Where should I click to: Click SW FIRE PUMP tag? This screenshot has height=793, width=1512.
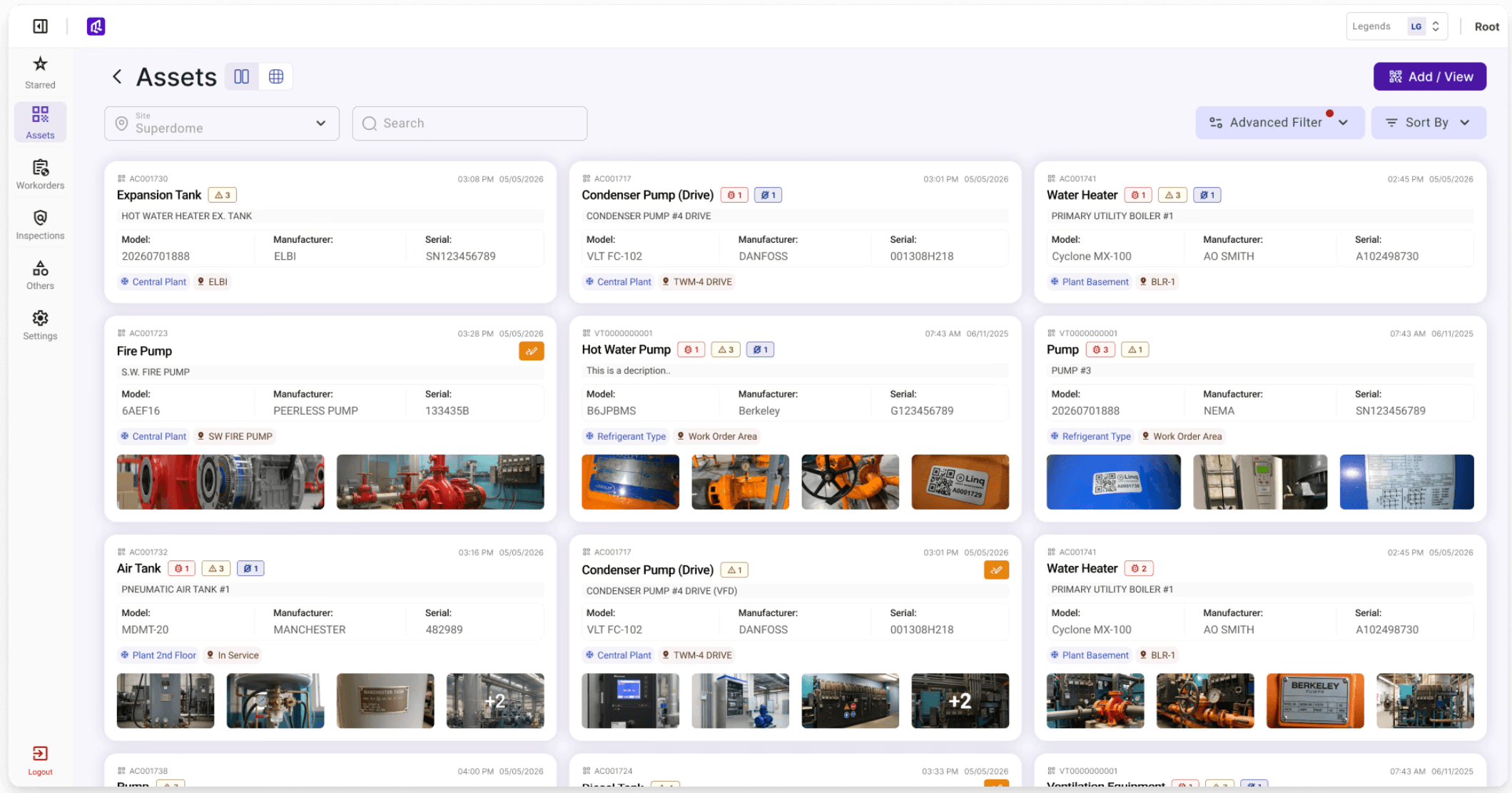235,436
